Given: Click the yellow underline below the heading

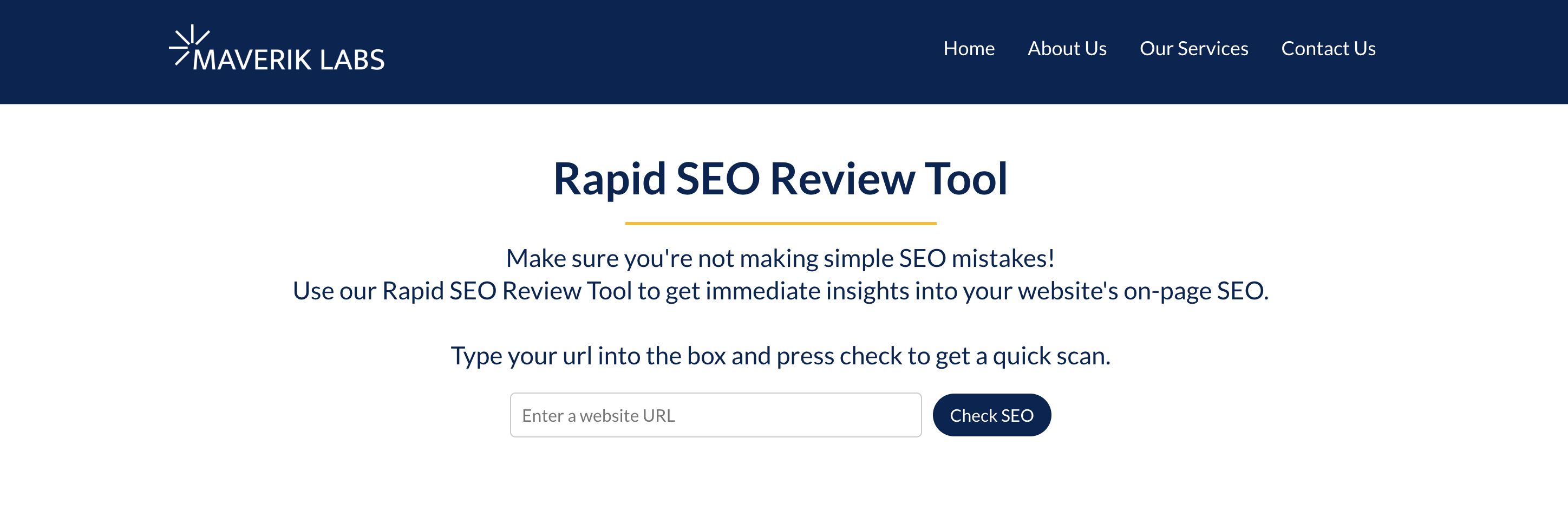Looking at the screenshot, I should [x=781, y=224].
